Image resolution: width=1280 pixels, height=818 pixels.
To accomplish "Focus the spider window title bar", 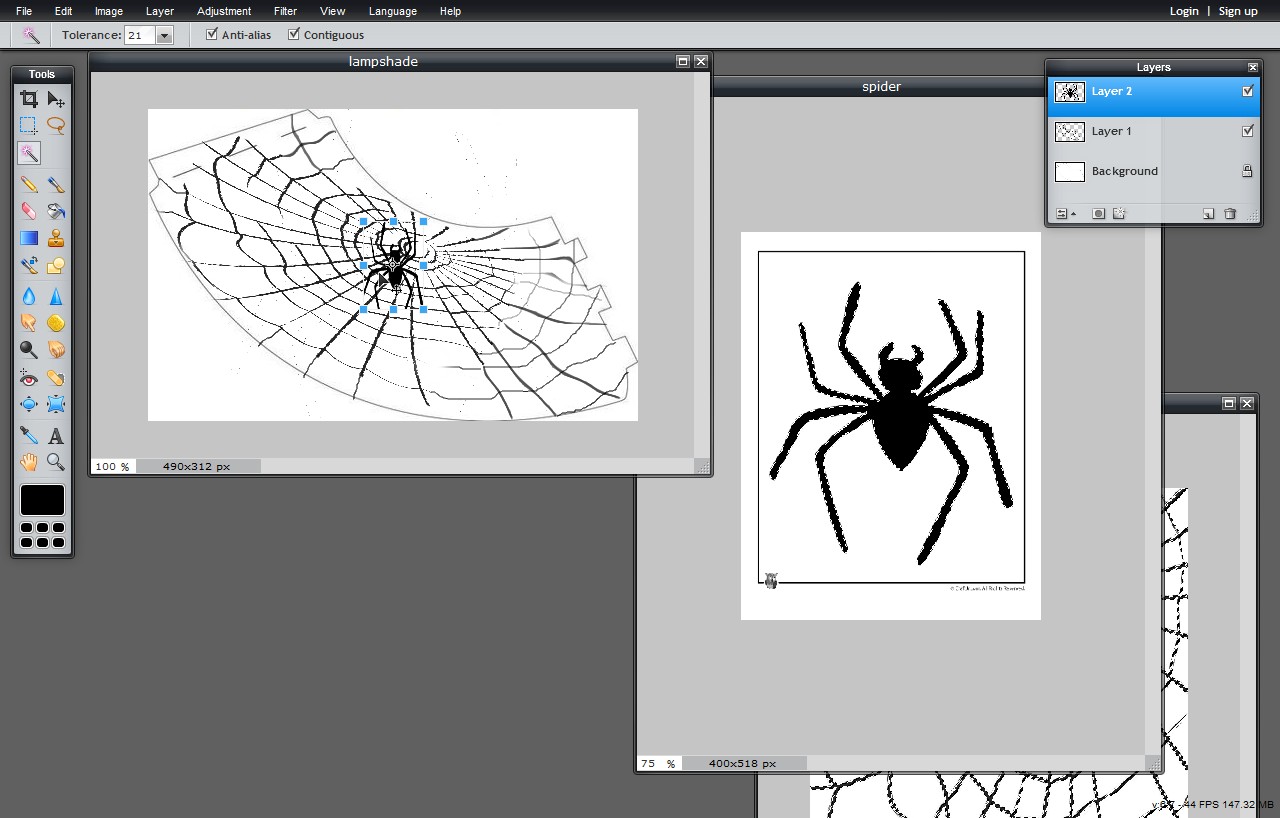I will (x=881, y=86).
